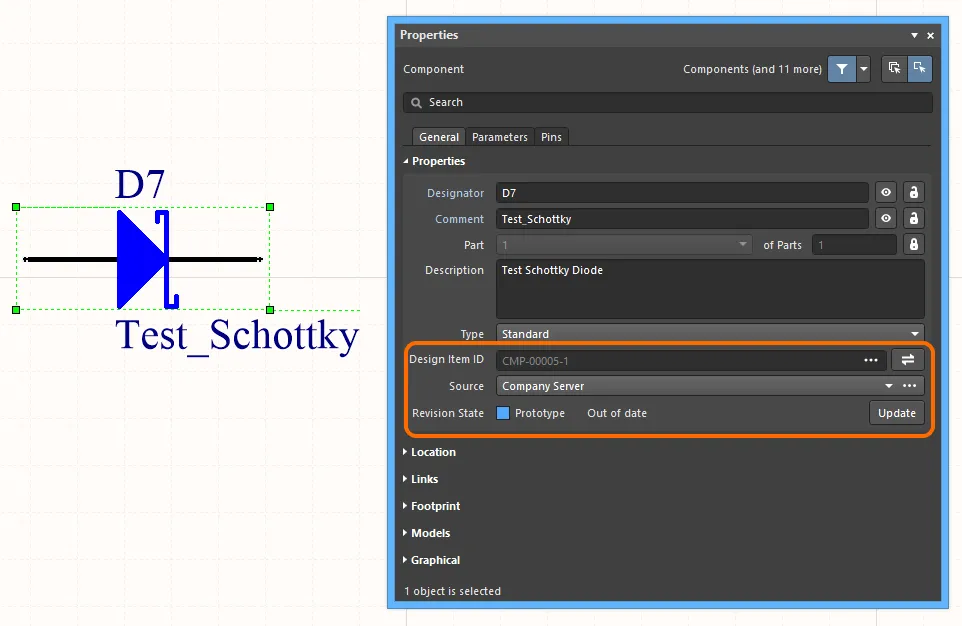Click the Source ellipsis button
Viewport: 962px width, 626px height.
[x=909, y=386]
